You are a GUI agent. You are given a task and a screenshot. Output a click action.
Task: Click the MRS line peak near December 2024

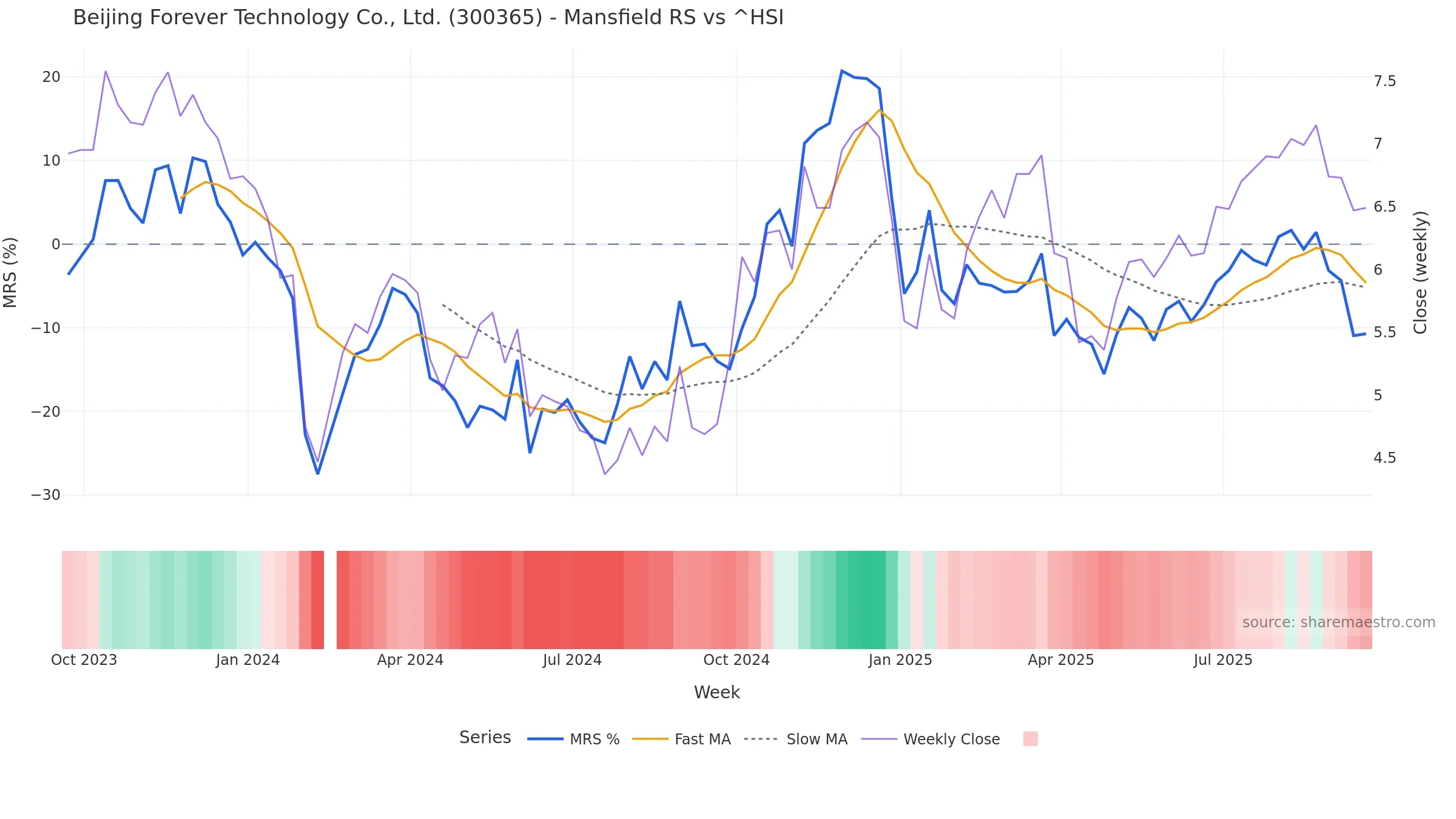pyautogui.click(x=841, y=71)
